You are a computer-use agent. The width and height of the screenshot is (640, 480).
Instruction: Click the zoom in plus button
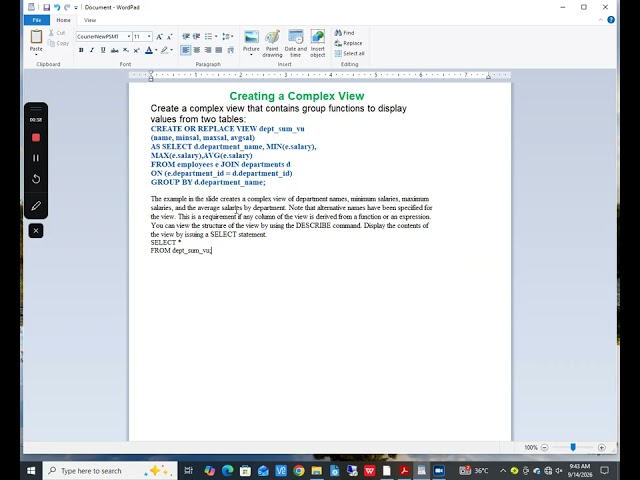(x=602, y=448)
